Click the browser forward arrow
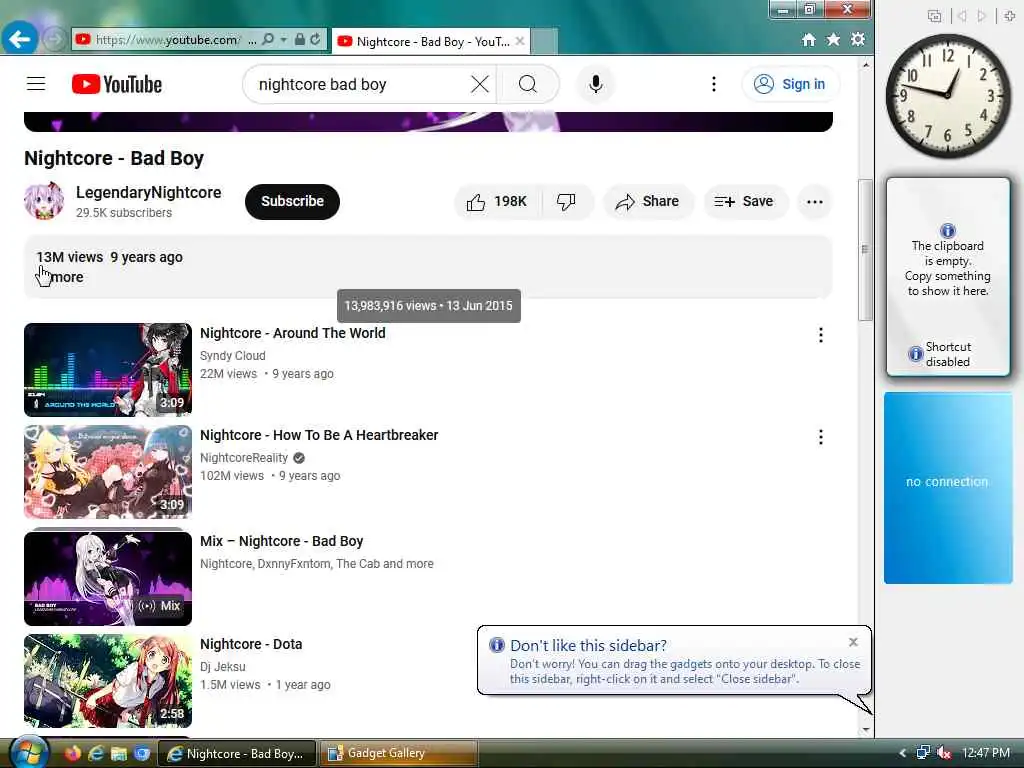The image size is (1024, 768). click(54, 39)
